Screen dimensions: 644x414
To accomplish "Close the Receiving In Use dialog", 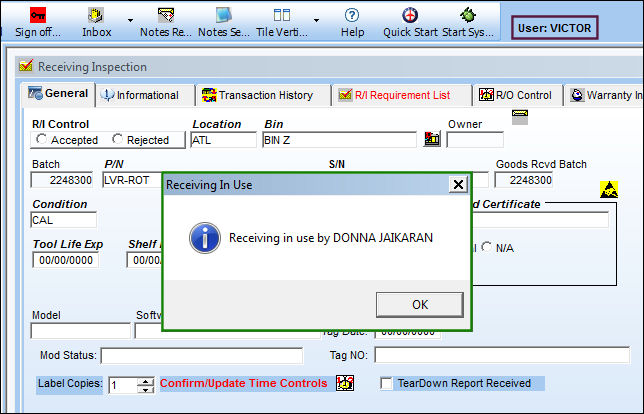I will click(458, 184).
